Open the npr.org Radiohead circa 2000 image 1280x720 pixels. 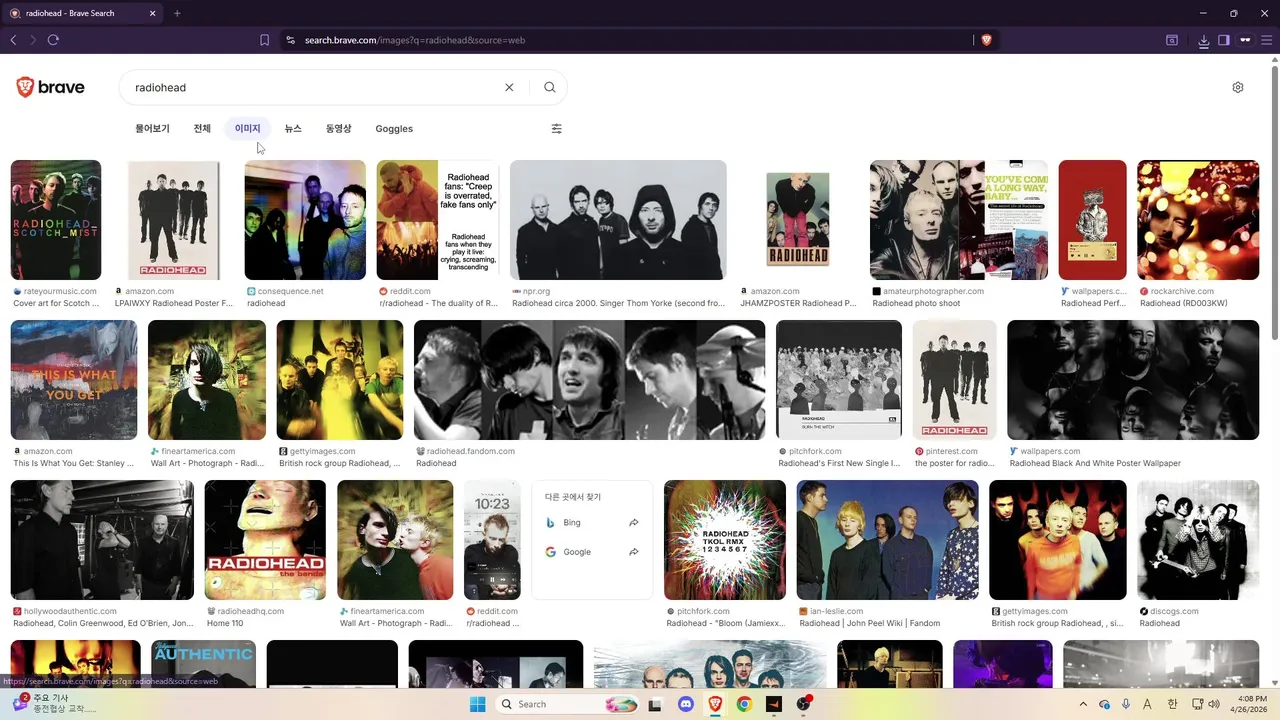coord(618,220)
